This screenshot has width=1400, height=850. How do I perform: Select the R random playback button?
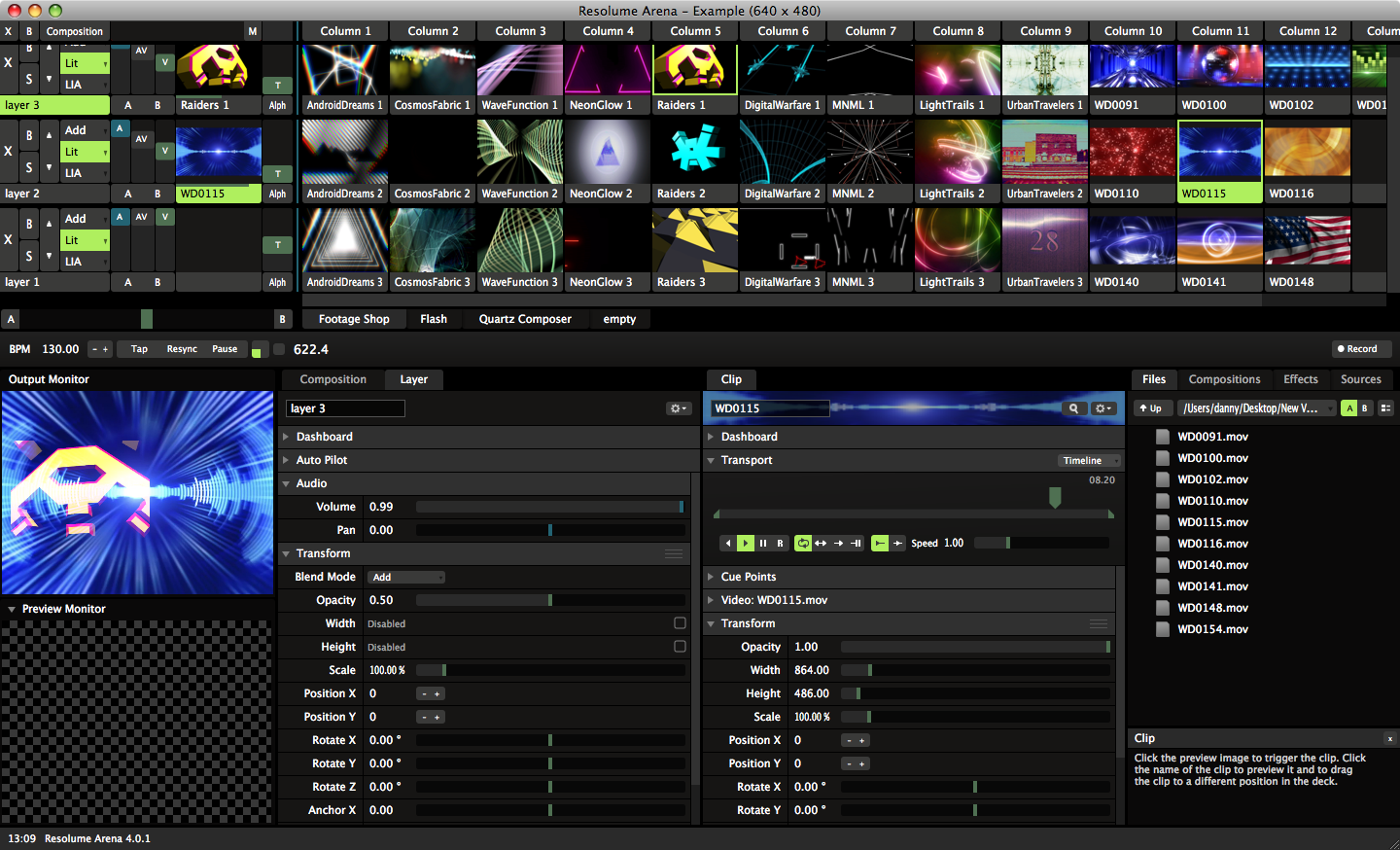(x=780, y=544)
